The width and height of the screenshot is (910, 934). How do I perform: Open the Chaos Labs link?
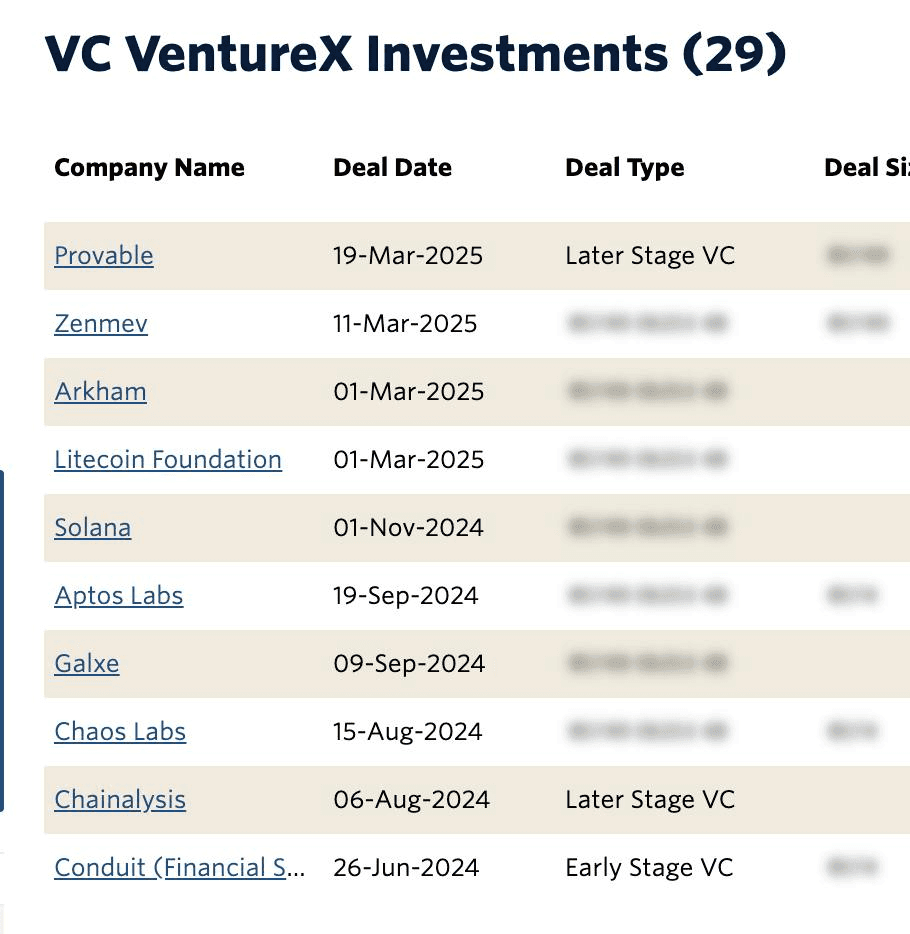tap(120, 732)
